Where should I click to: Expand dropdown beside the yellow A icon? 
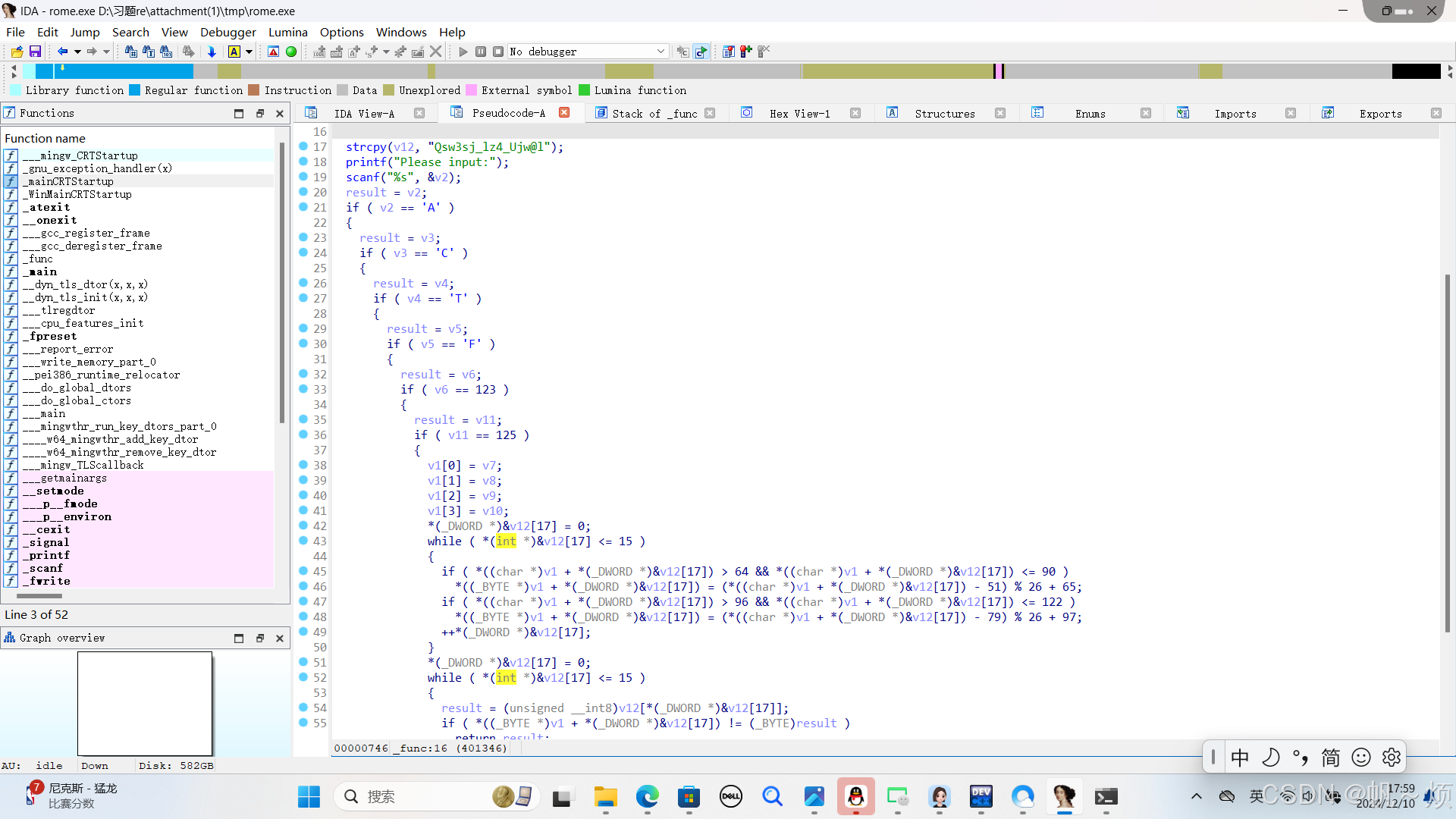pos(249,52)
